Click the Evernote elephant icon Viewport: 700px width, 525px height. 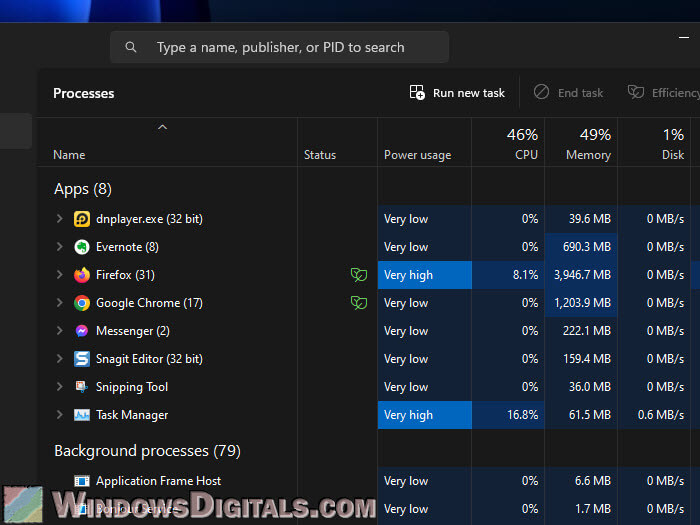click(x=82, y=247)
